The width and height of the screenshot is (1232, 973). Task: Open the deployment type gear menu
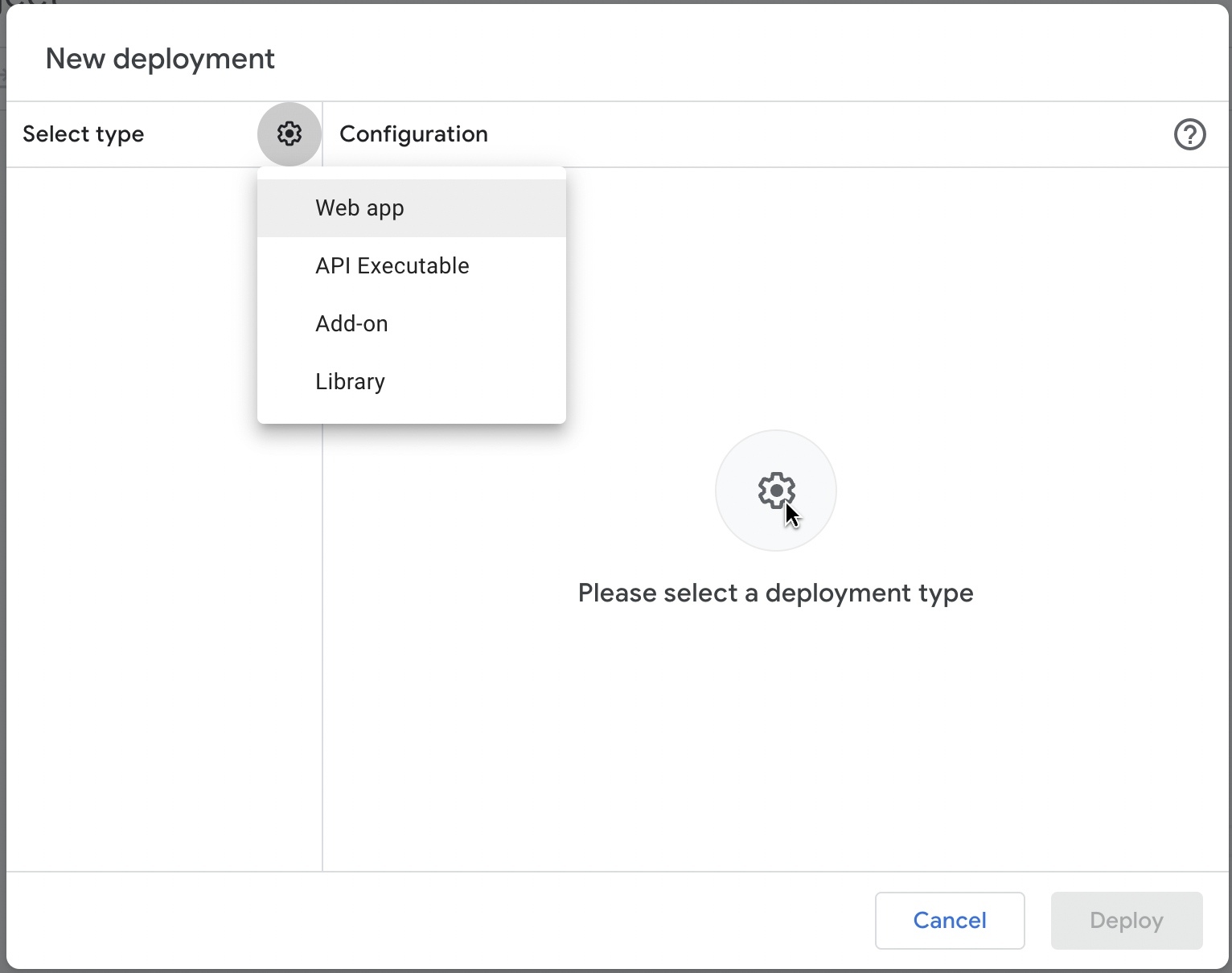[x=289, y=134]
